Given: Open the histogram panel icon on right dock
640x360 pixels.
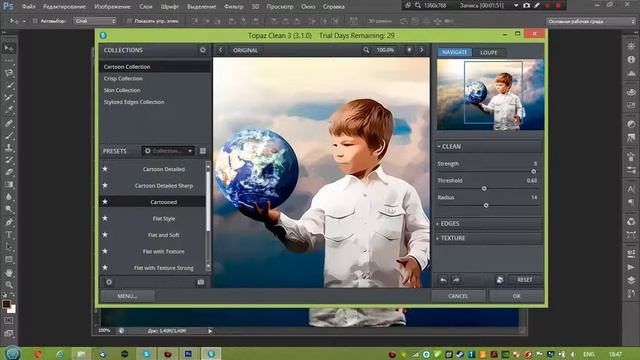Looking at the screenshot, I should [631, 74].
